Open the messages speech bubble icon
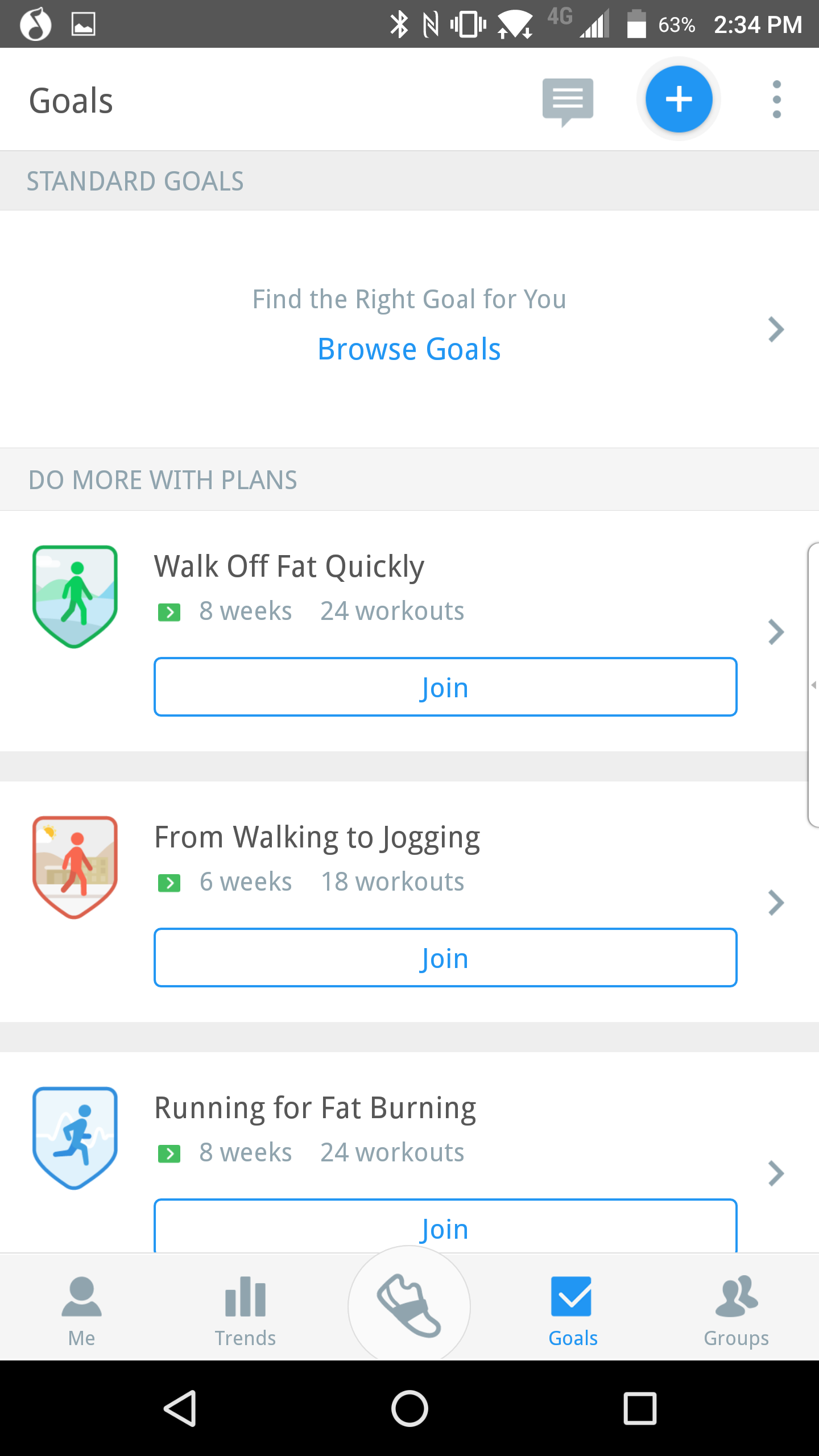819x1456 pixels. coord(568,102)
